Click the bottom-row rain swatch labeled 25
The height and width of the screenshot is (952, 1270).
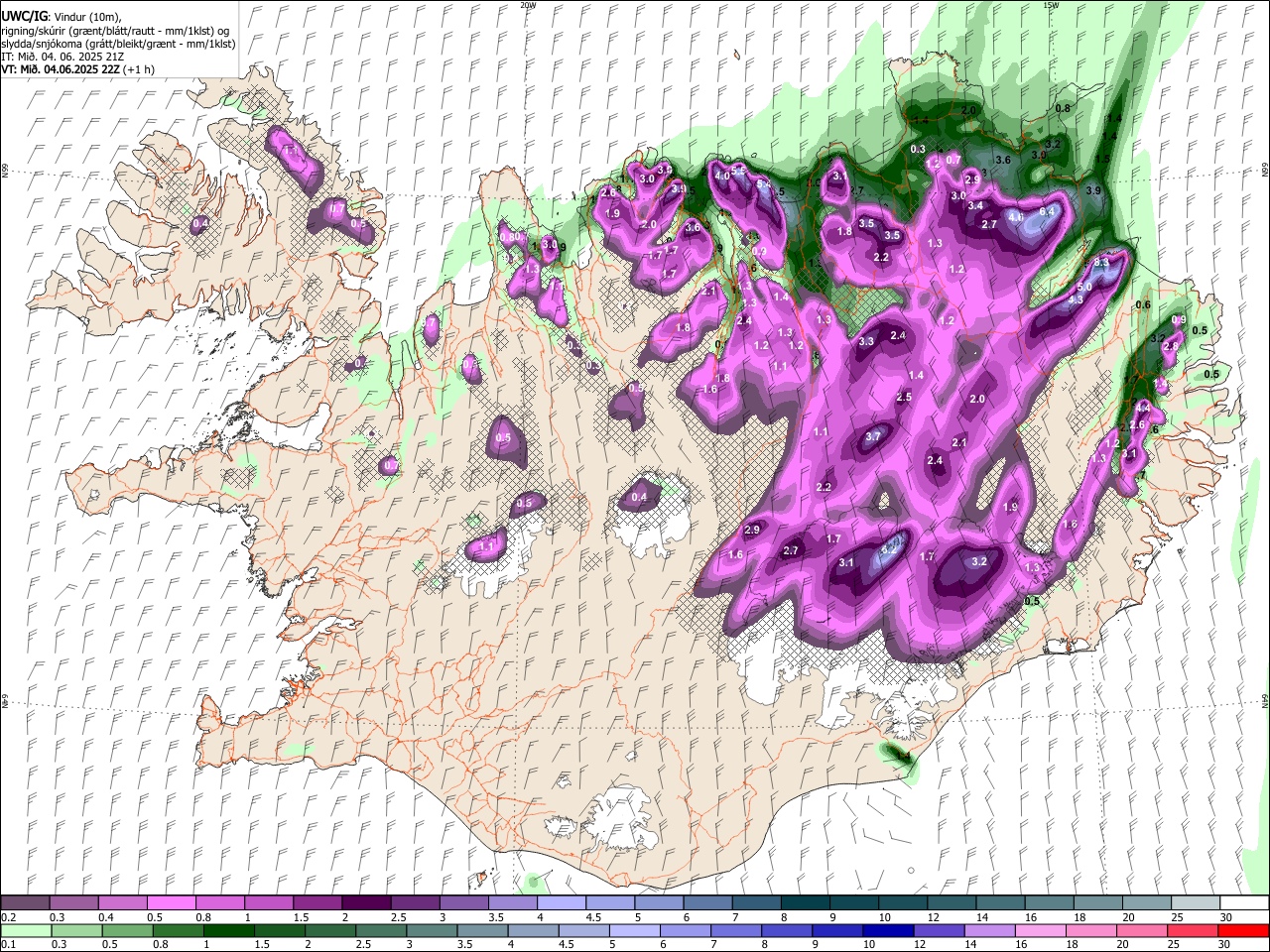pos(1195,930)
